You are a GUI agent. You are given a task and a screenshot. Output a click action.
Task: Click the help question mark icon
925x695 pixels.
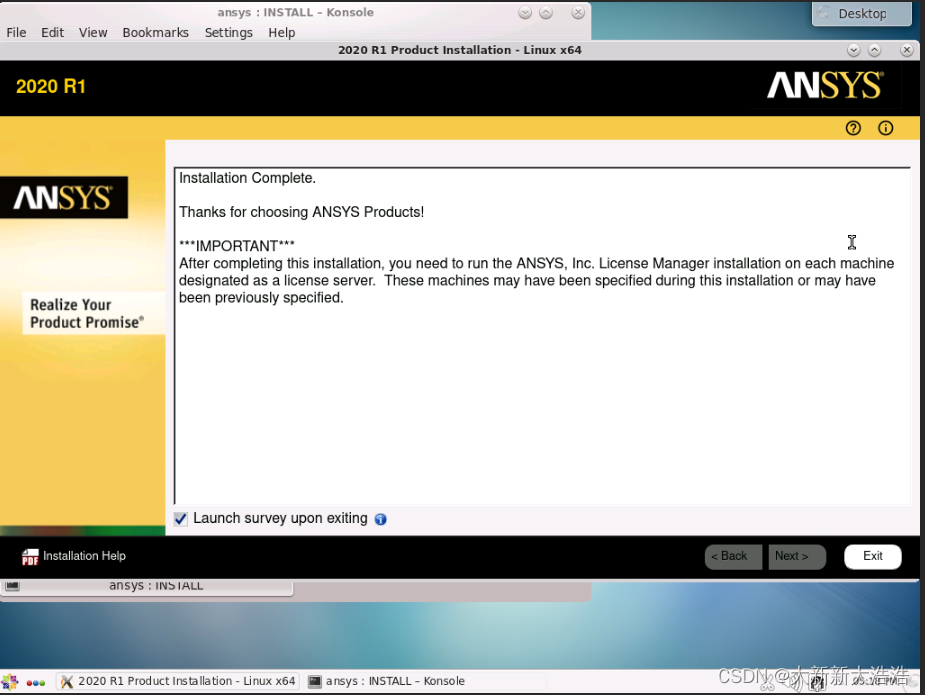853,128
